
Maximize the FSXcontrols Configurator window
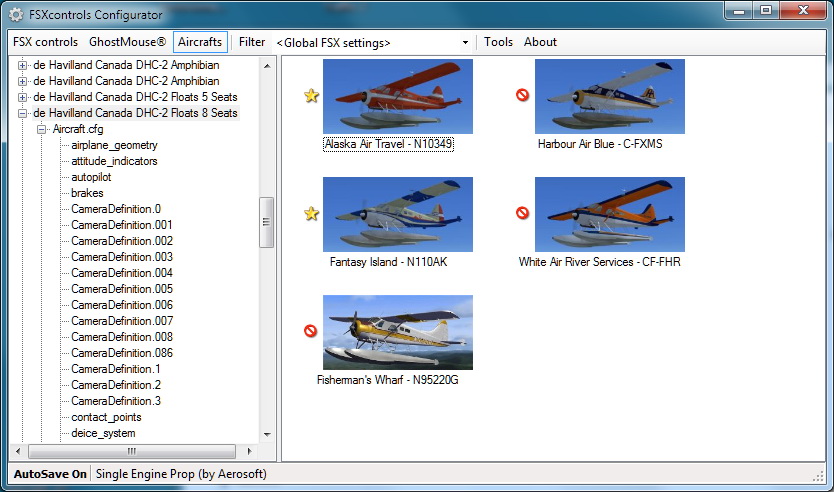tap(765, 10)
